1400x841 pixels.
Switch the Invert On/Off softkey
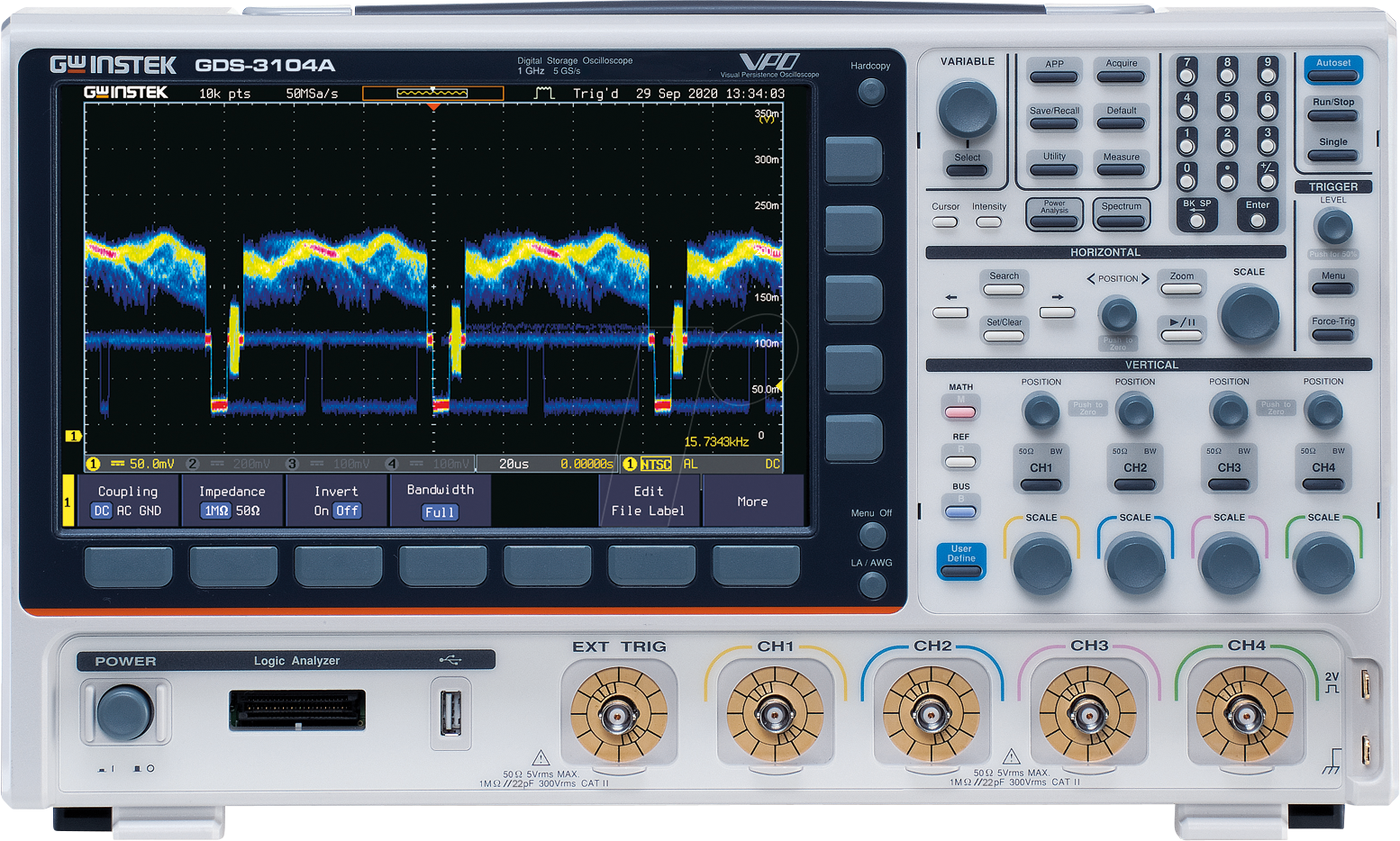click(336, 501)
